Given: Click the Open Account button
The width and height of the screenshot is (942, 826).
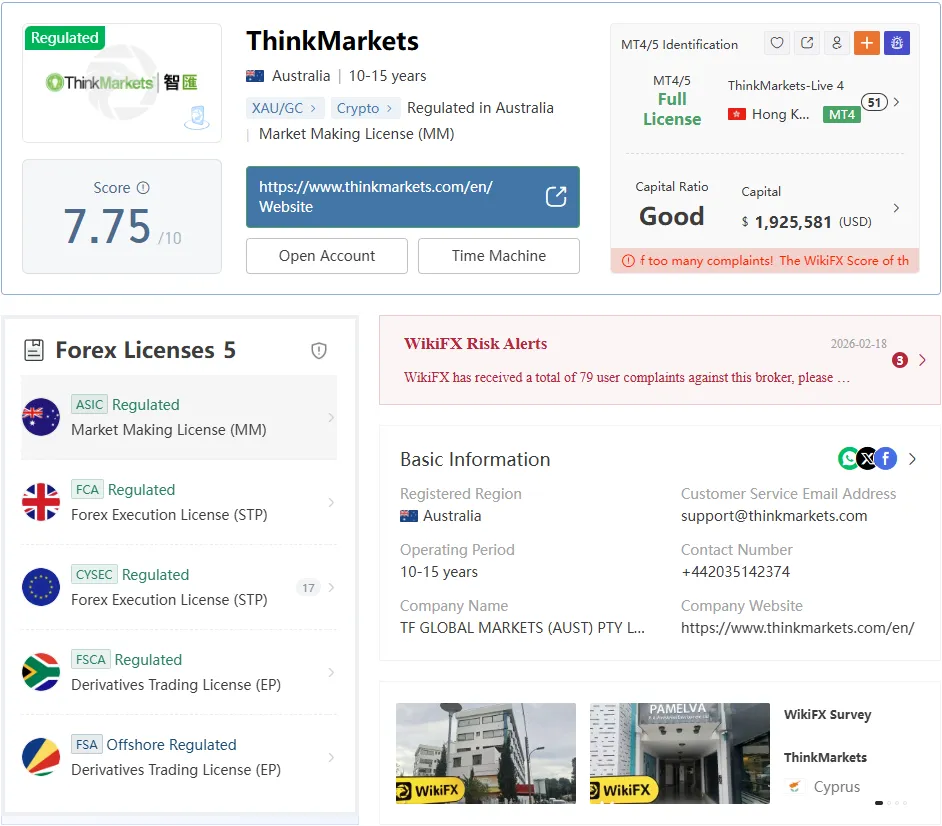Looking at the screenshot, I should pyautogui.click(x=327, y=256).
